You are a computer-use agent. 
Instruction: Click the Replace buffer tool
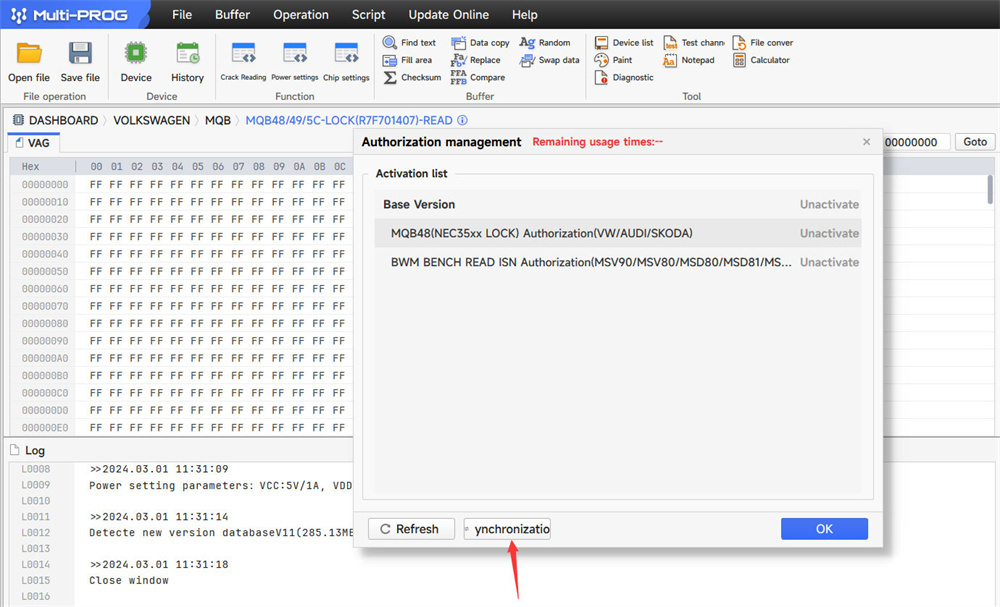(x=476, y=60)
